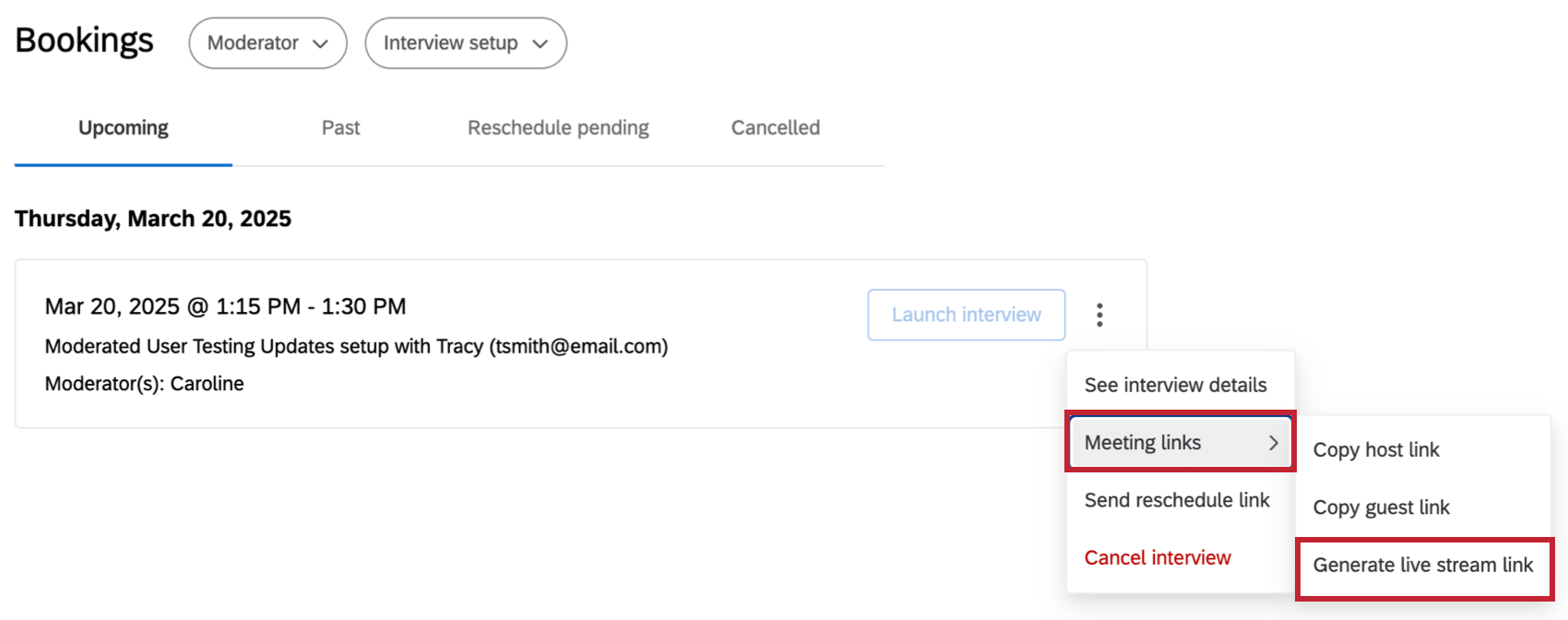This screenshot has width=1568, height=620.
Task: Open the three-dot options menu on the booking
Action: point(1099,315)
